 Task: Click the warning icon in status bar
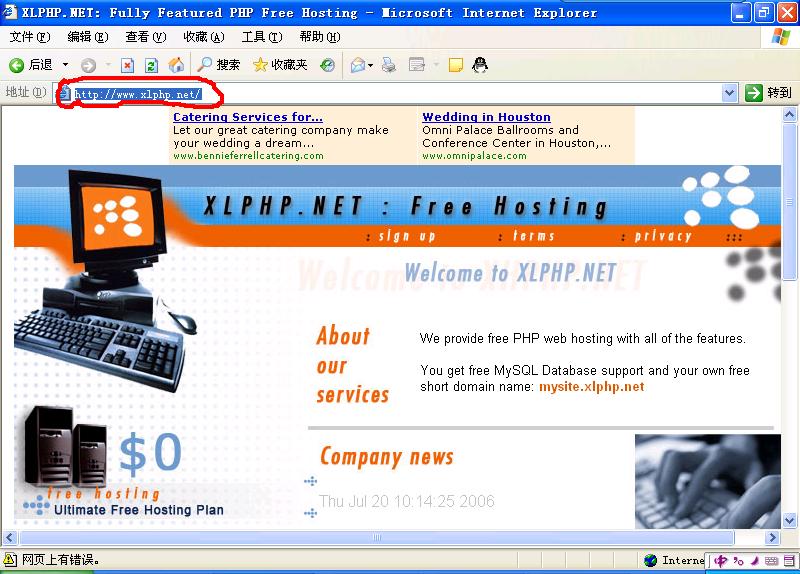pos(10,560)
